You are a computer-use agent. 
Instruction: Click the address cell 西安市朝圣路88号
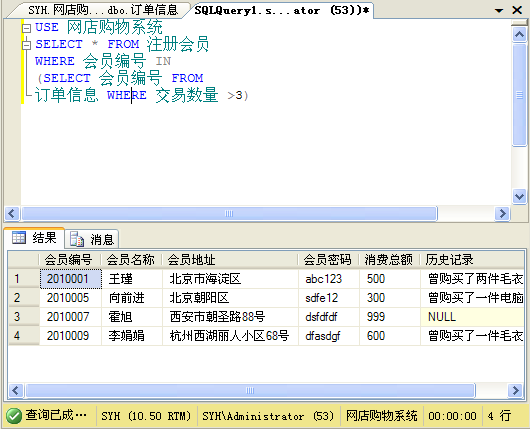pos(230,317)
